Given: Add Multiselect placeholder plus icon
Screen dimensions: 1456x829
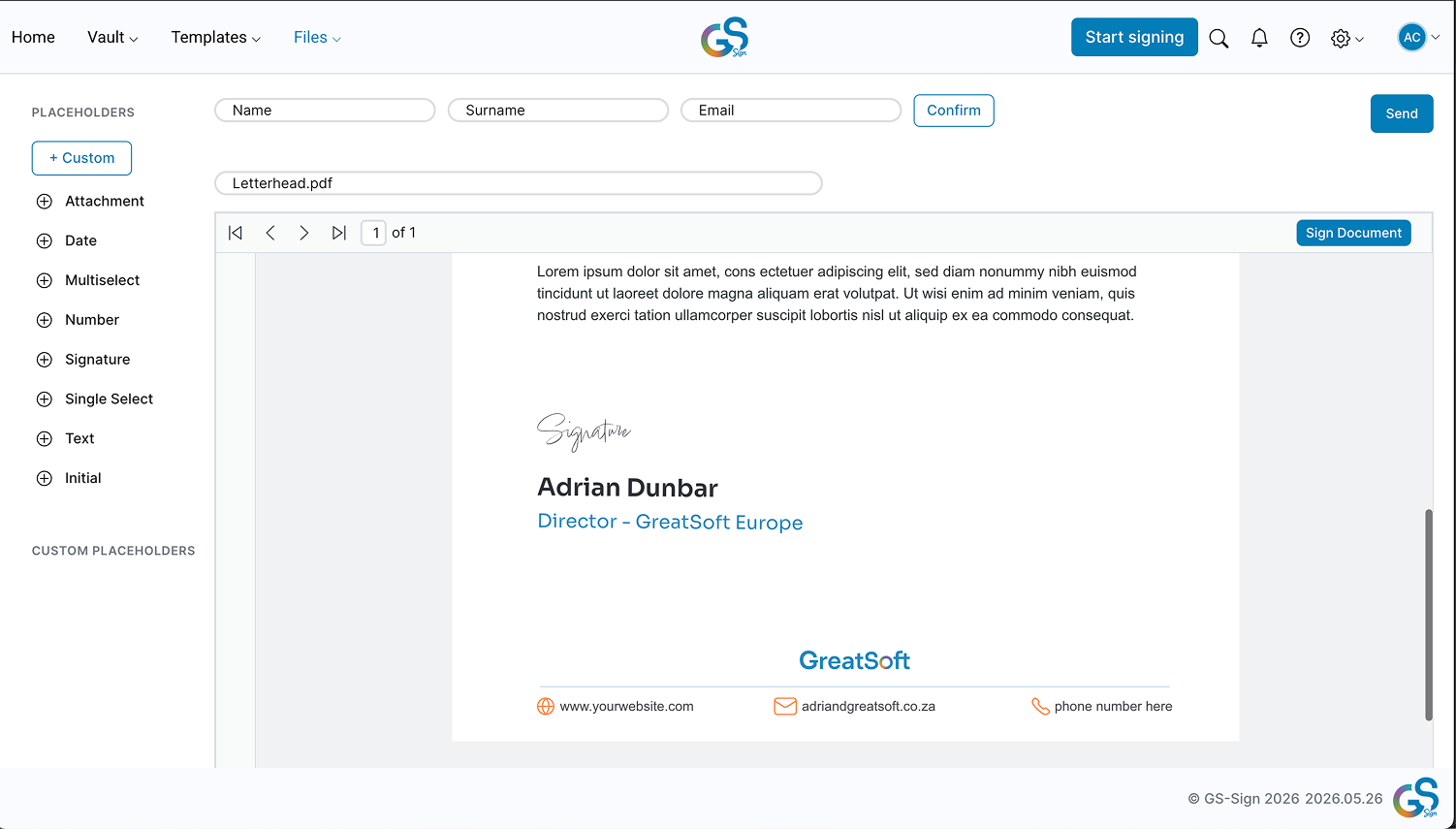Looking at the screenshot, I should pos(45,281).
